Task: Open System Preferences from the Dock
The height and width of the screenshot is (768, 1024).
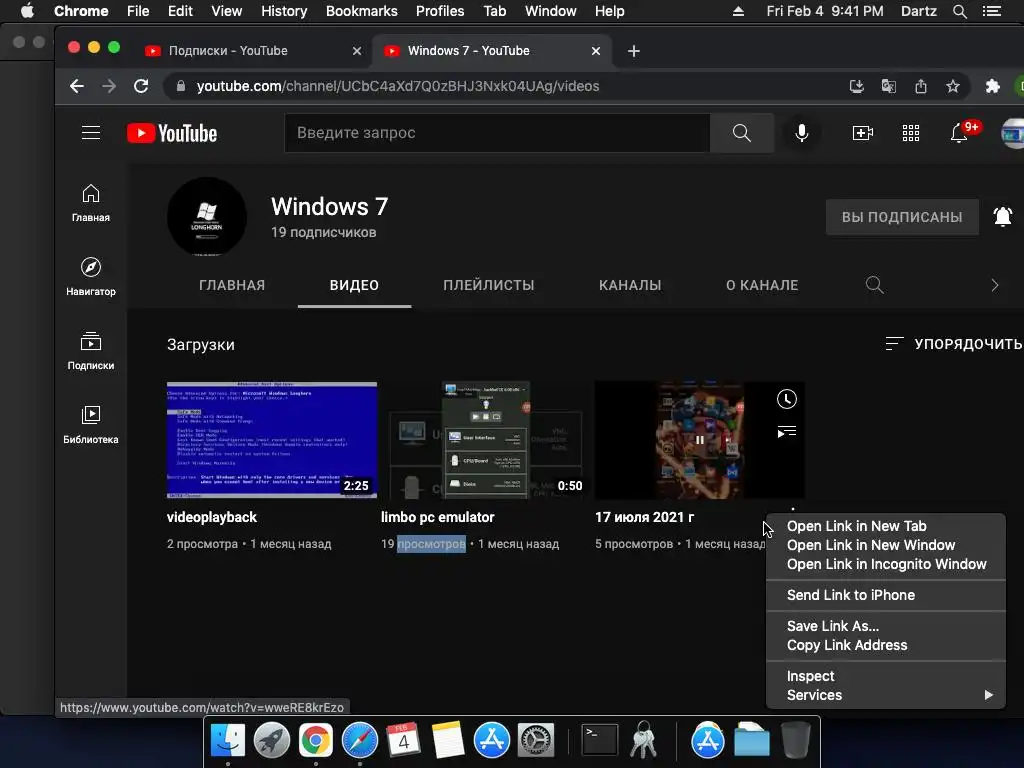Action: tap(536, 740)
